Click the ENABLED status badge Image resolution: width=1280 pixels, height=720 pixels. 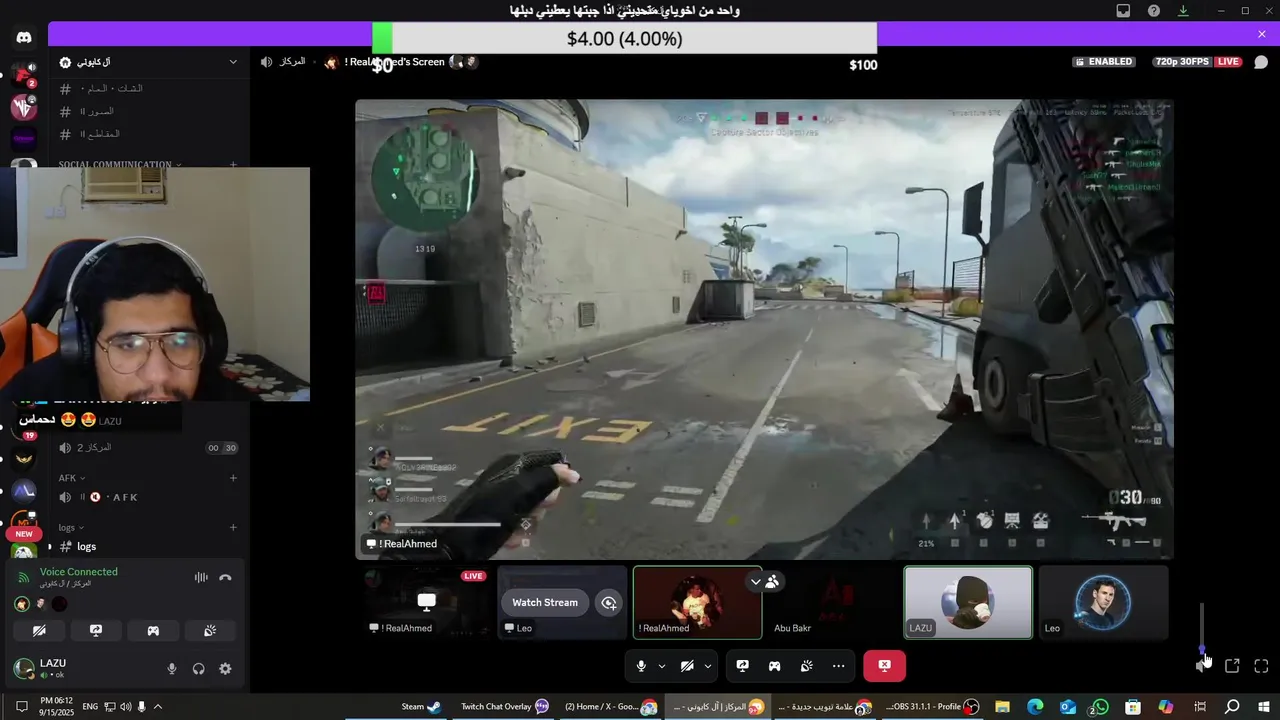1104,62
